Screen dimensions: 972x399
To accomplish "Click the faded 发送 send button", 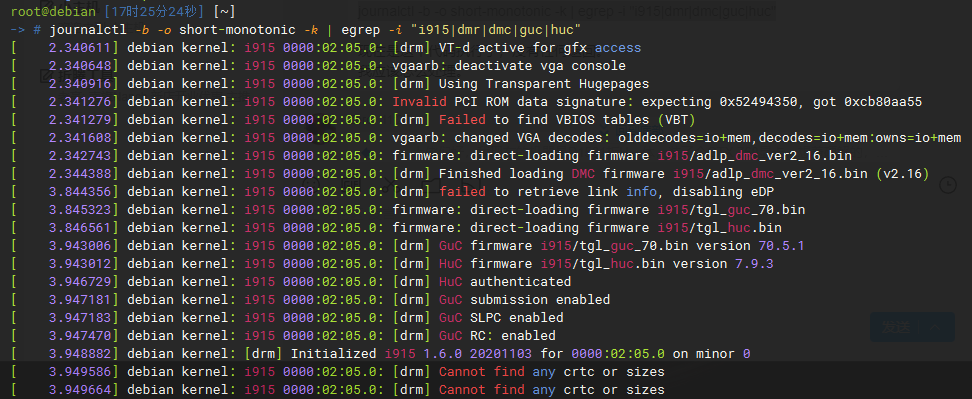I will tap(896, 327).
